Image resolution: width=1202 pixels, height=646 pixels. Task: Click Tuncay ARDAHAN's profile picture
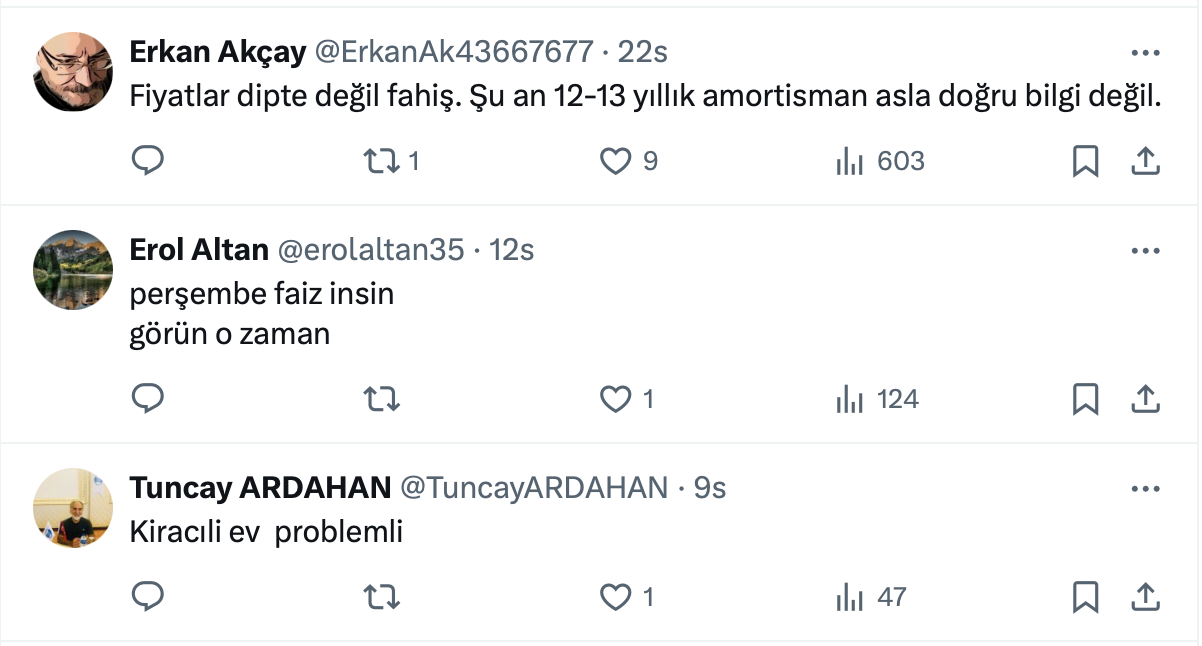click(73, 508)
